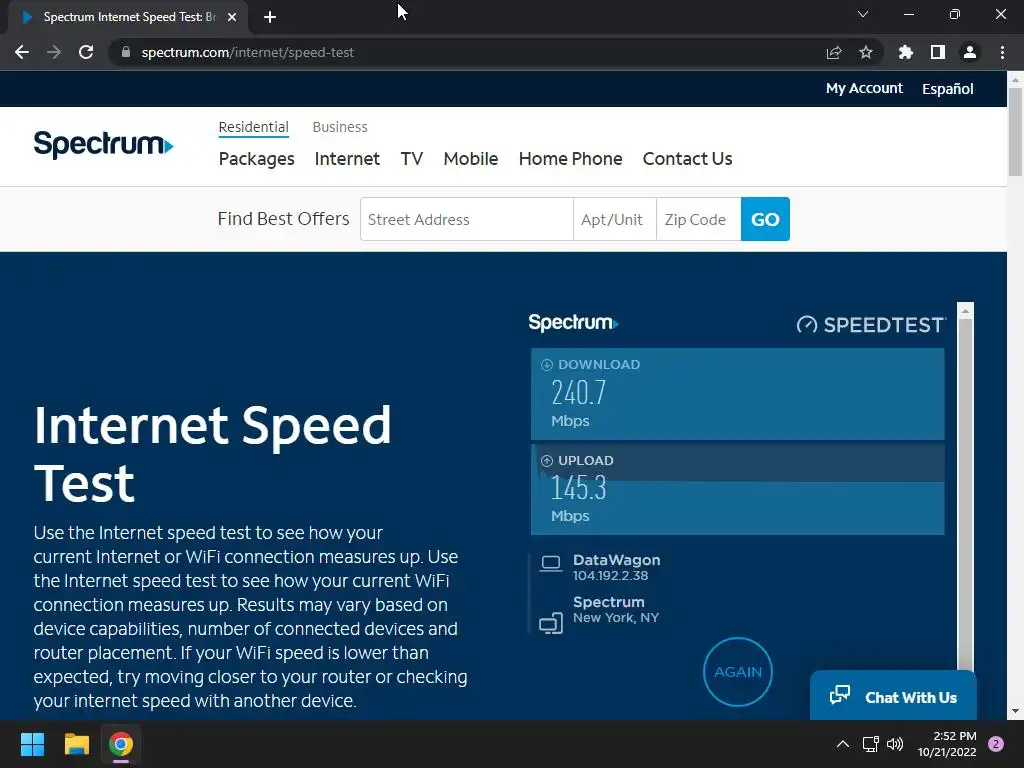Screen dimensions: 1024x768
Task: Open the TV menu
Action: pos(411,159)
